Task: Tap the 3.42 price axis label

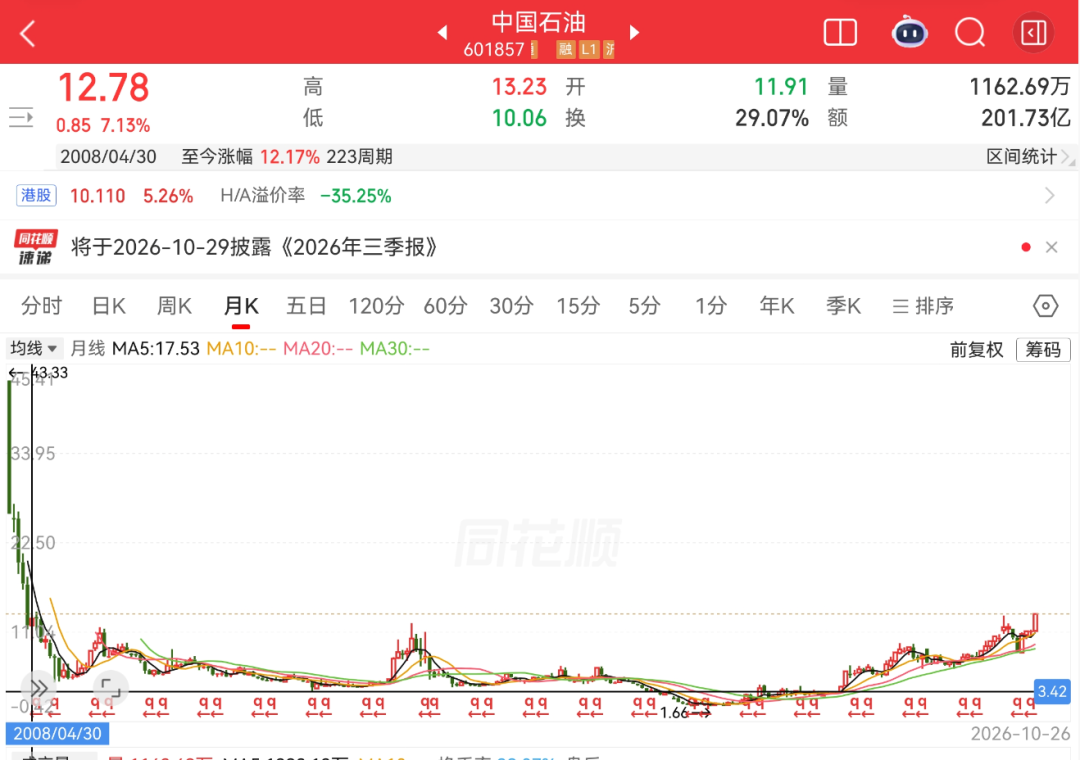Action: [x=1052, y=691]
